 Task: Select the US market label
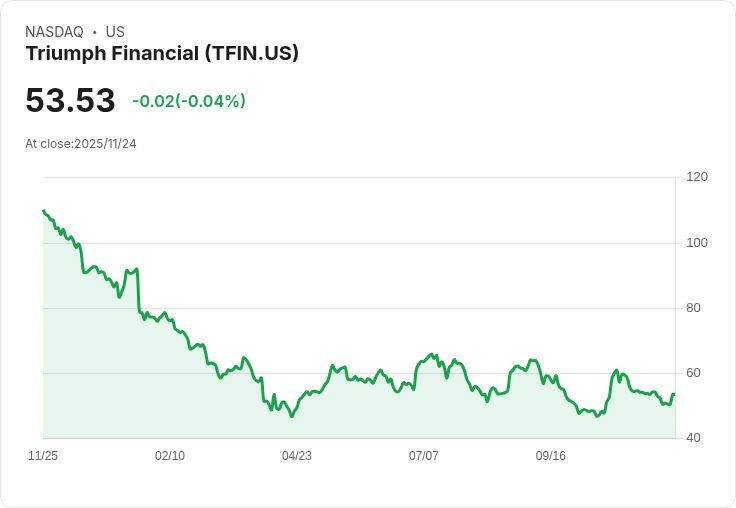tap(115, 32)
